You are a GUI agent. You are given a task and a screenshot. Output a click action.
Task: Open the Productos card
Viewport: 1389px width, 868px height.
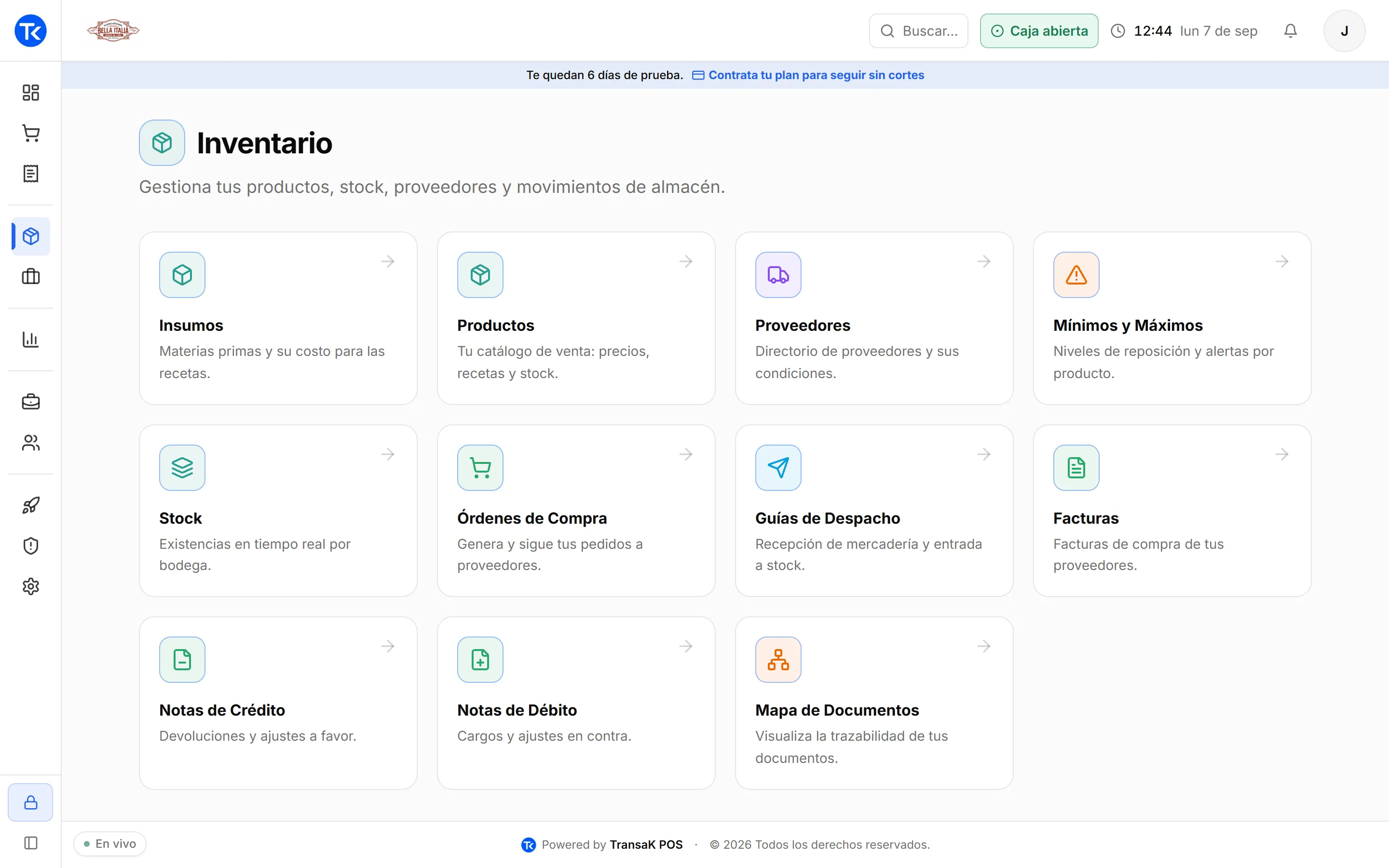[576, 318]
